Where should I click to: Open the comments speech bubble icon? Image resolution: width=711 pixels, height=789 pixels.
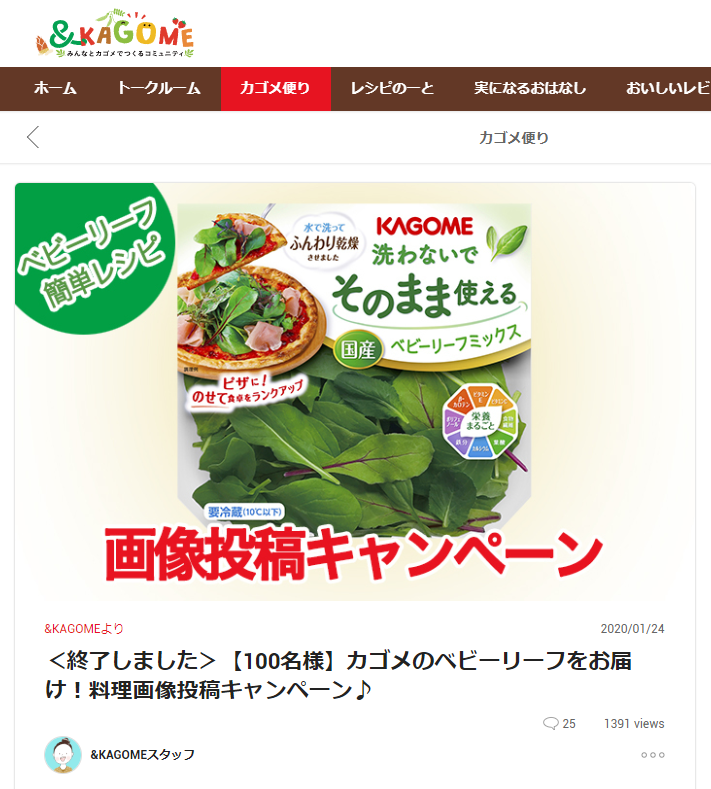550,724
